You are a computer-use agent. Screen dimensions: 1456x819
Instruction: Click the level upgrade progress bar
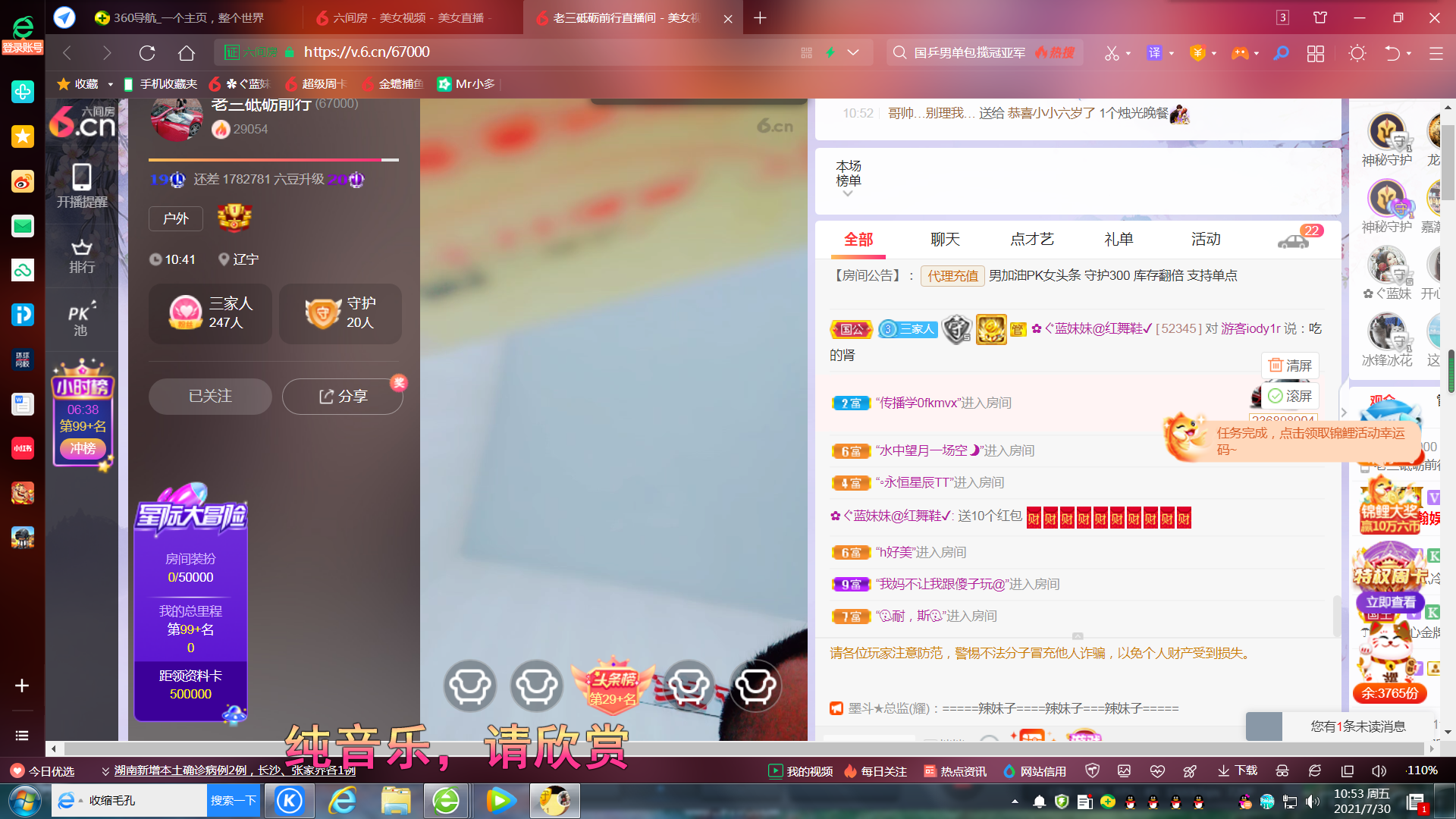(x=274, y=160)
